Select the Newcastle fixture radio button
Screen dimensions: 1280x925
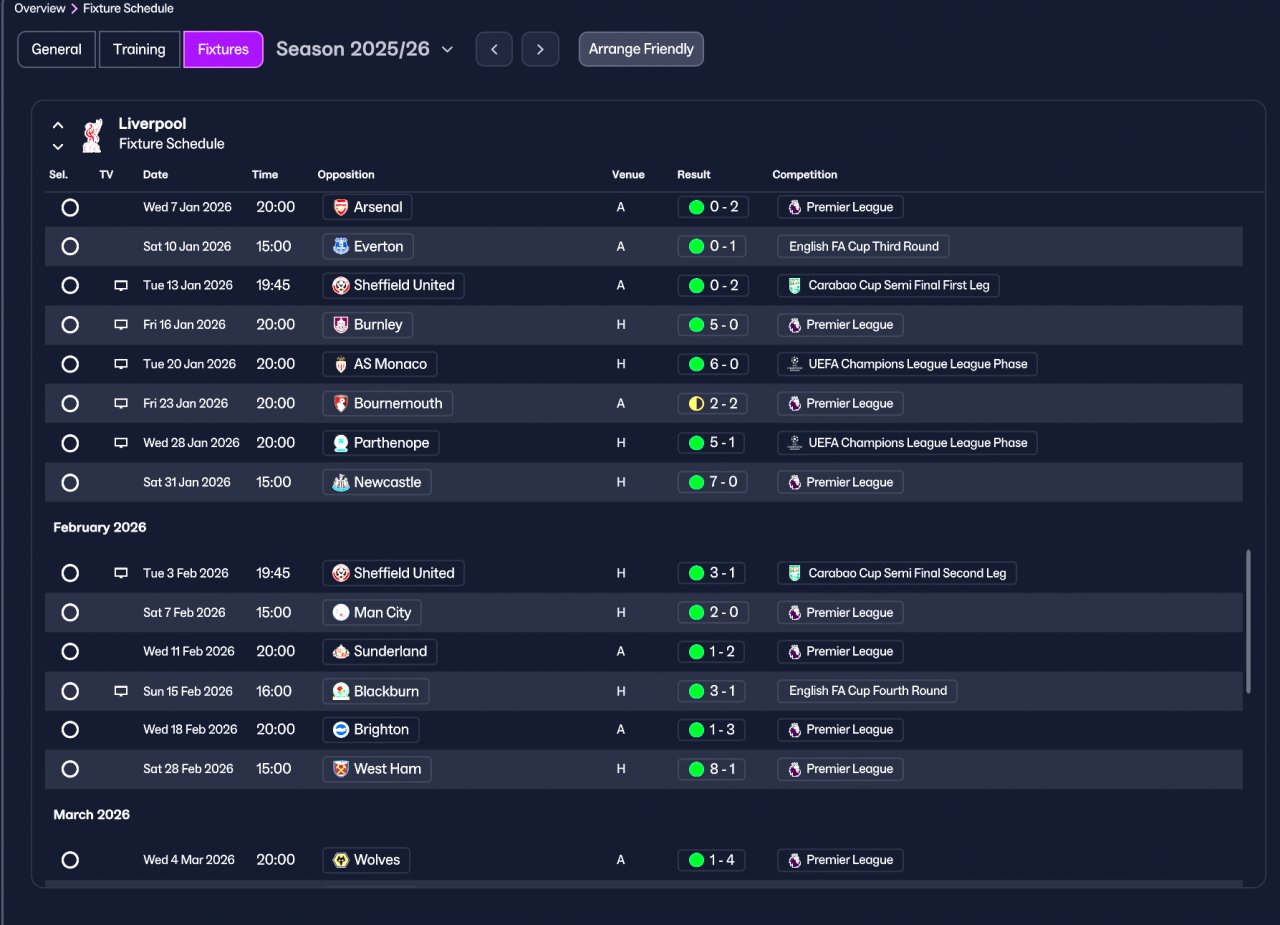tap(70, 482)
